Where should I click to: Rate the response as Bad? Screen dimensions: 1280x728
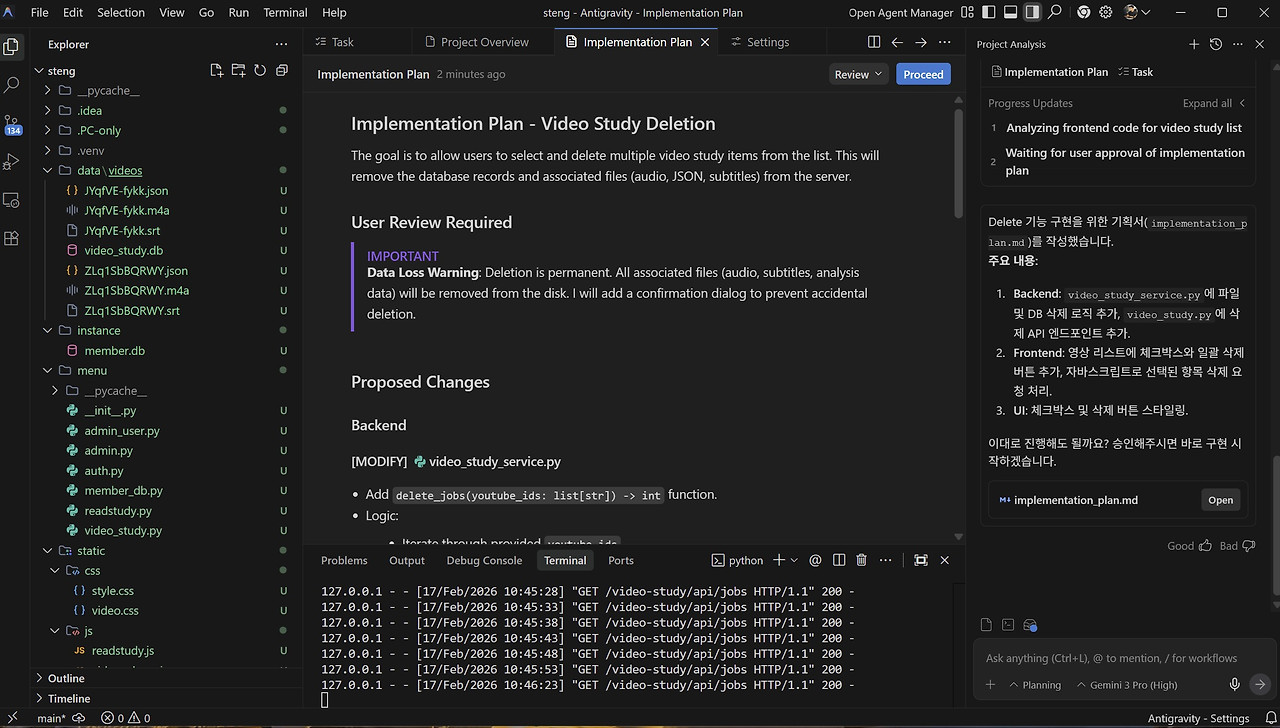pyautogui.click(x=1237, y=546)
